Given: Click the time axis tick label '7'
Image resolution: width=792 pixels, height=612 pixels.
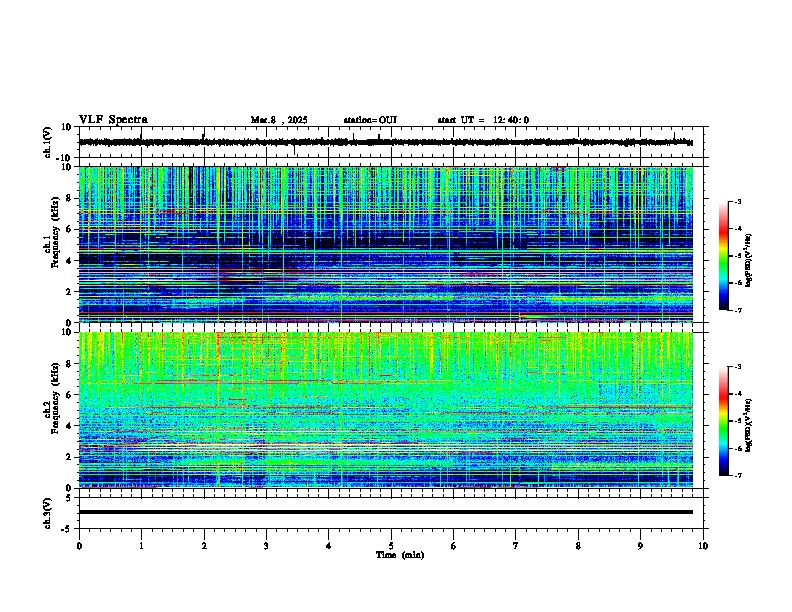Looking at the screenshot, I should (x=516, y=546).
